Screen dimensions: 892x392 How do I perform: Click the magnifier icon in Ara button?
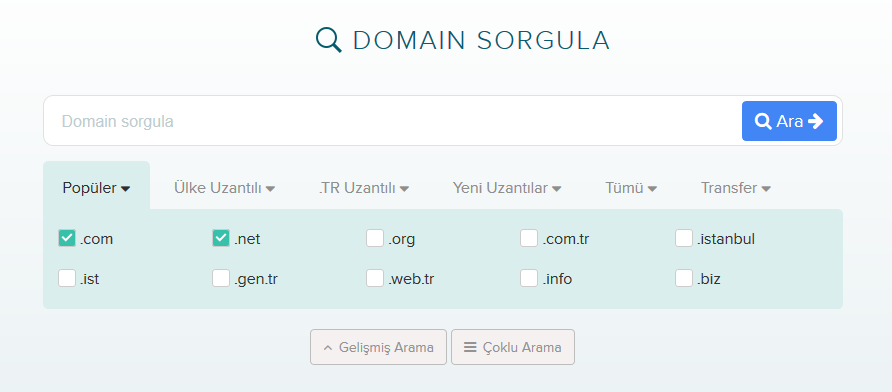[x=763, y=121]
